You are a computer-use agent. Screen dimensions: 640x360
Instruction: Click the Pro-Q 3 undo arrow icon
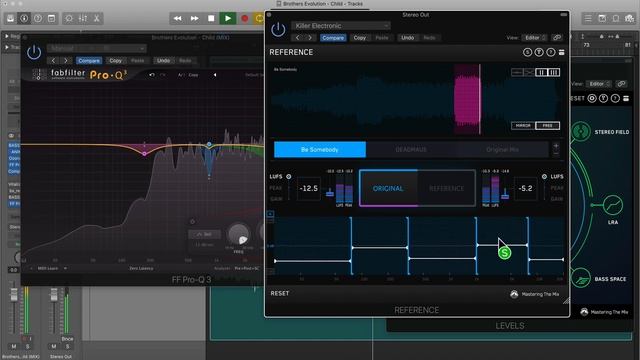[152, 75]
